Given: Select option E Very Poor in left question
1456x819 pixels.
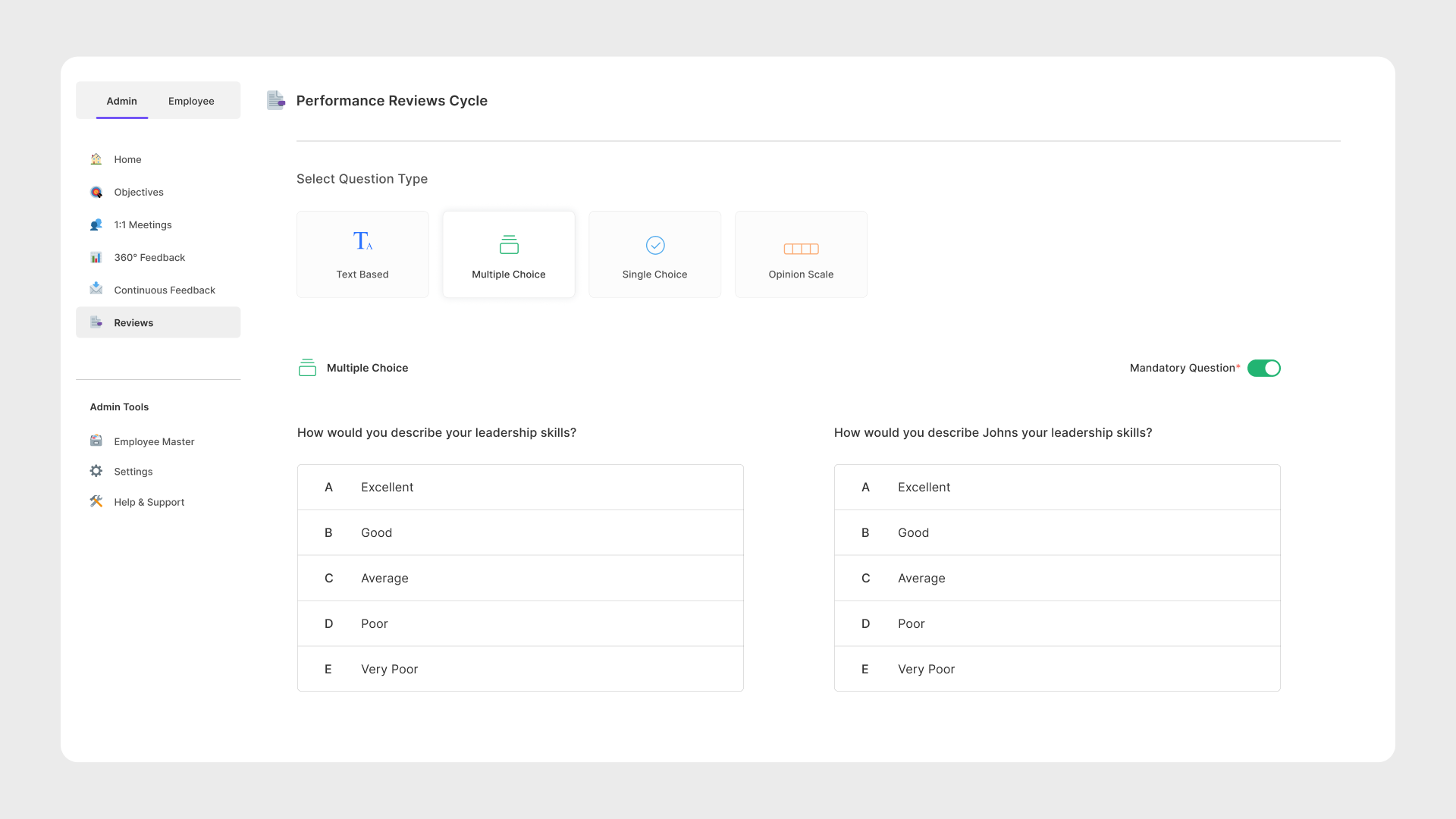Looking at the screenshot, I should (520, 669).
